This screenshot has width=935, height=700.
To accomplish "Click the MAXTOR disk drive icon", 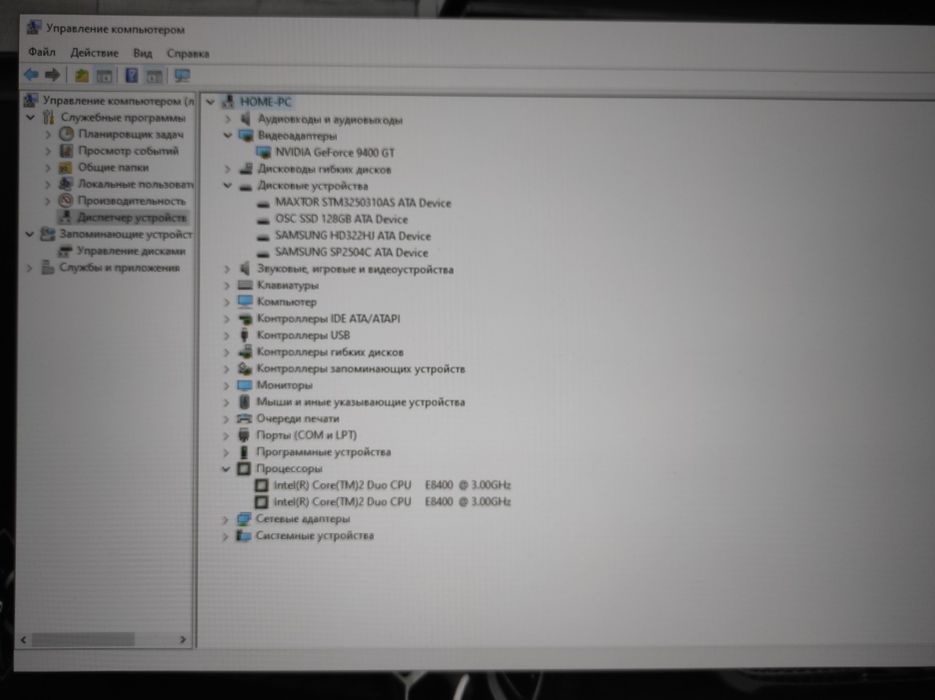I will tap(263, 203).
